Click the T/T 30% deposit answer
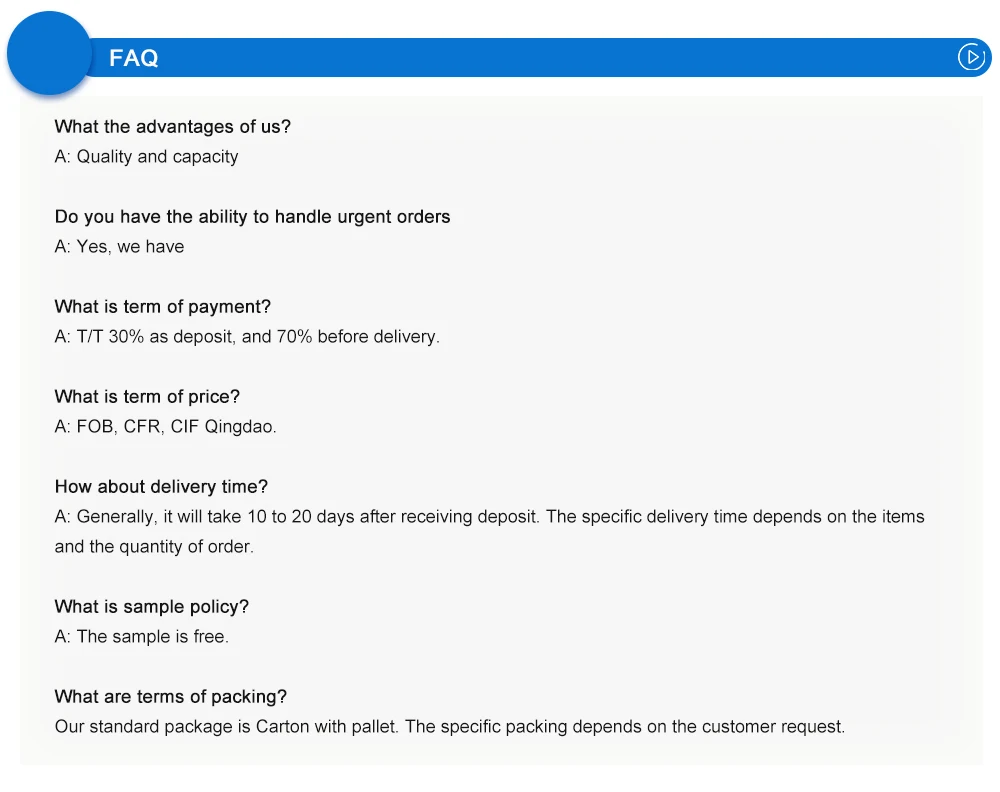Screen dimensions: 1000x792 [247, 337]
